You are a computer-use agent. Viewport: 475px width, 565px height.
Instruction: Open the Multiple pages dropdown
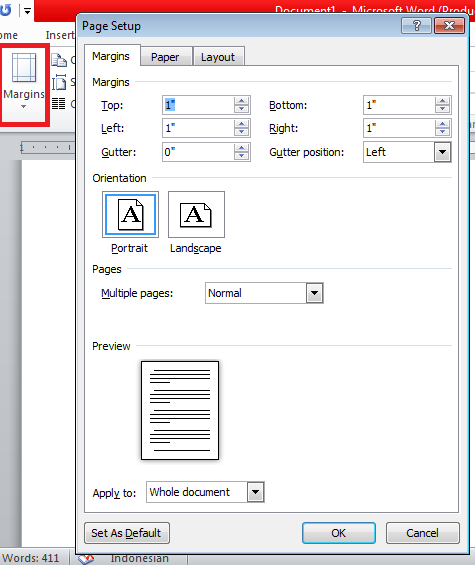coord(314,293)
